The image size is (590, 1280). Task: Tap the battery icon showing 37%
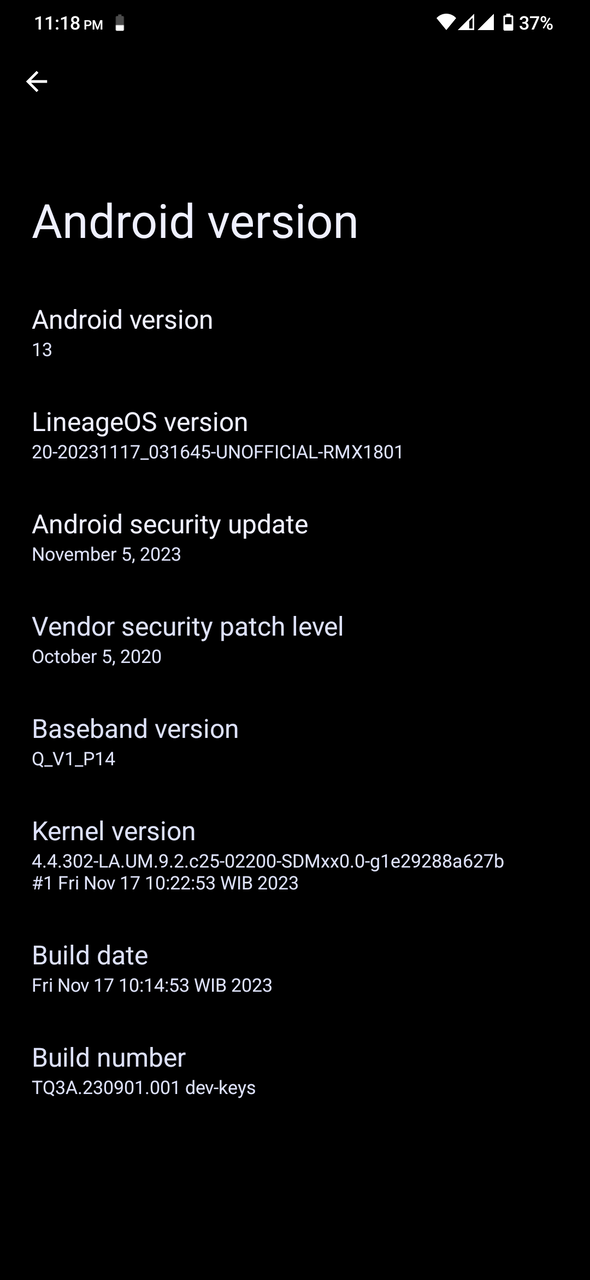508,22
